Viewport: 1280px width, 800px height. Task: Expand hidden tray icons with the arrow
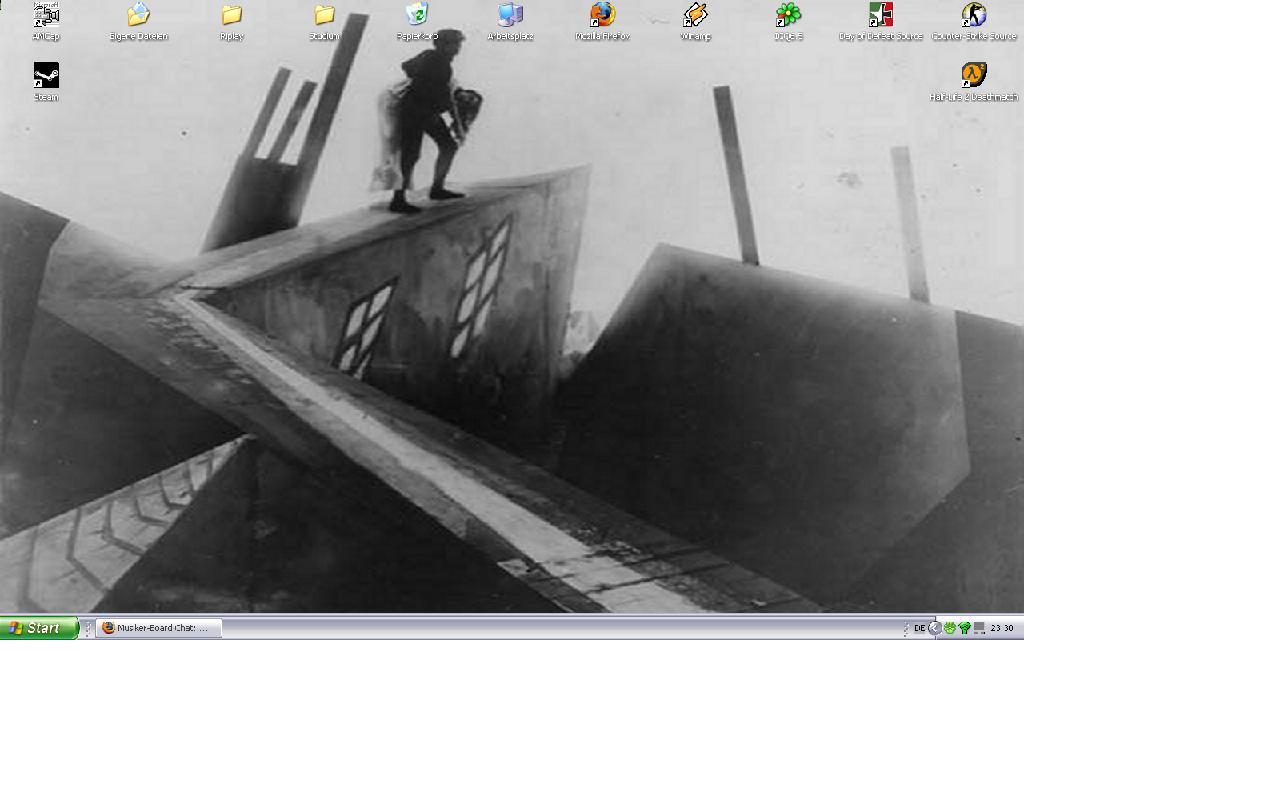click(935, 628)
